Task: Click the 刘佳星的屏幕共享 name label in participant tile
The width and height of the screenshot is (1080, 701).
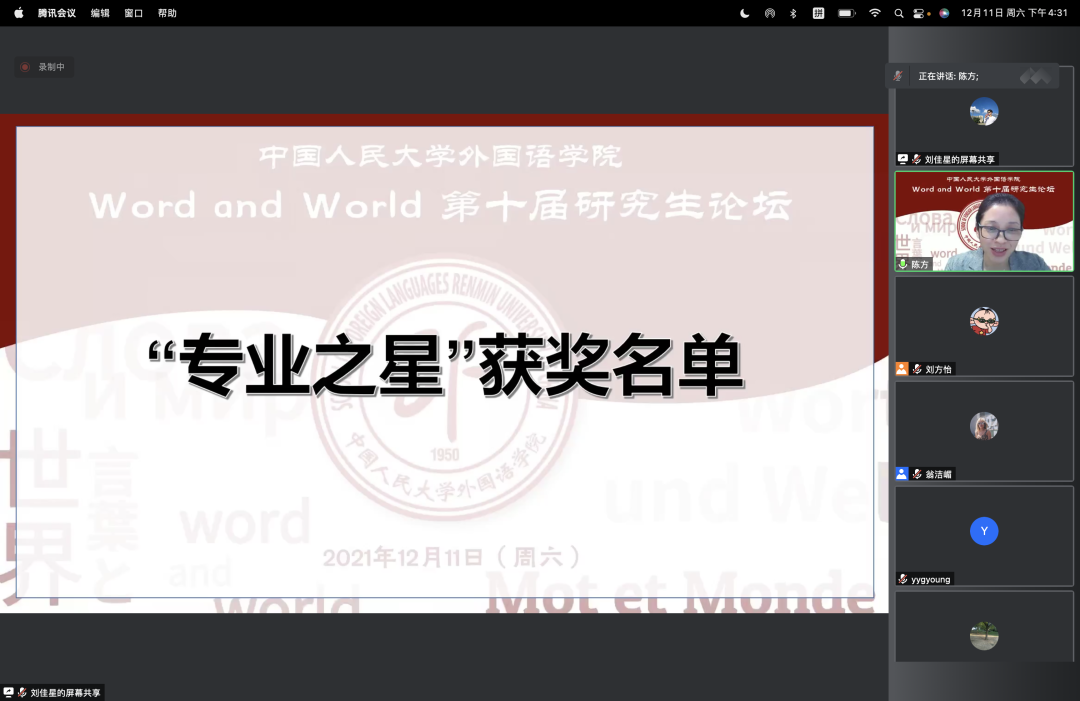Action: (x=959, y=160)
